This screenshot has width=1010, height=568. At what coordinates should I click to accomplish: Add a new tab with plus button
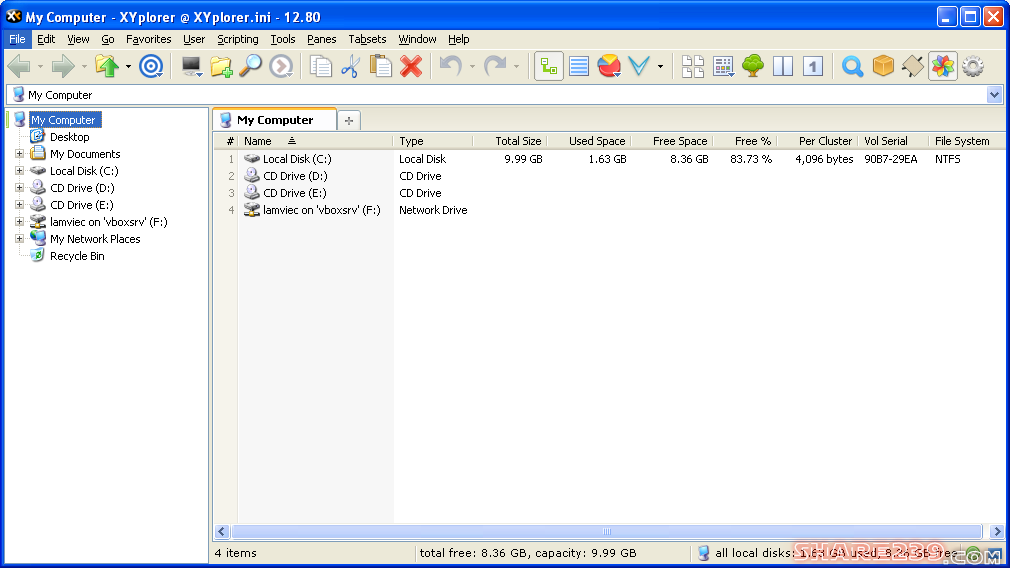pos(348,120)
